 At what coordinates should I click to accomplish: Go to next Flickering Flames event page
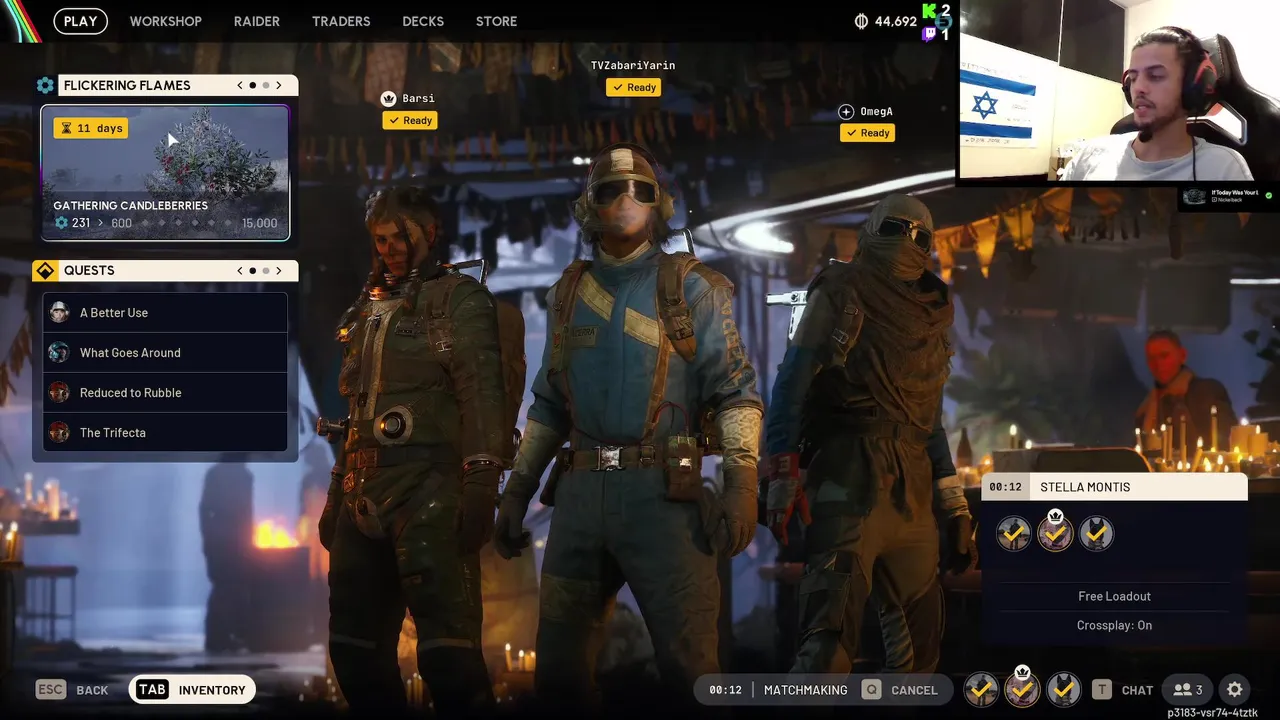pos(279,85)
